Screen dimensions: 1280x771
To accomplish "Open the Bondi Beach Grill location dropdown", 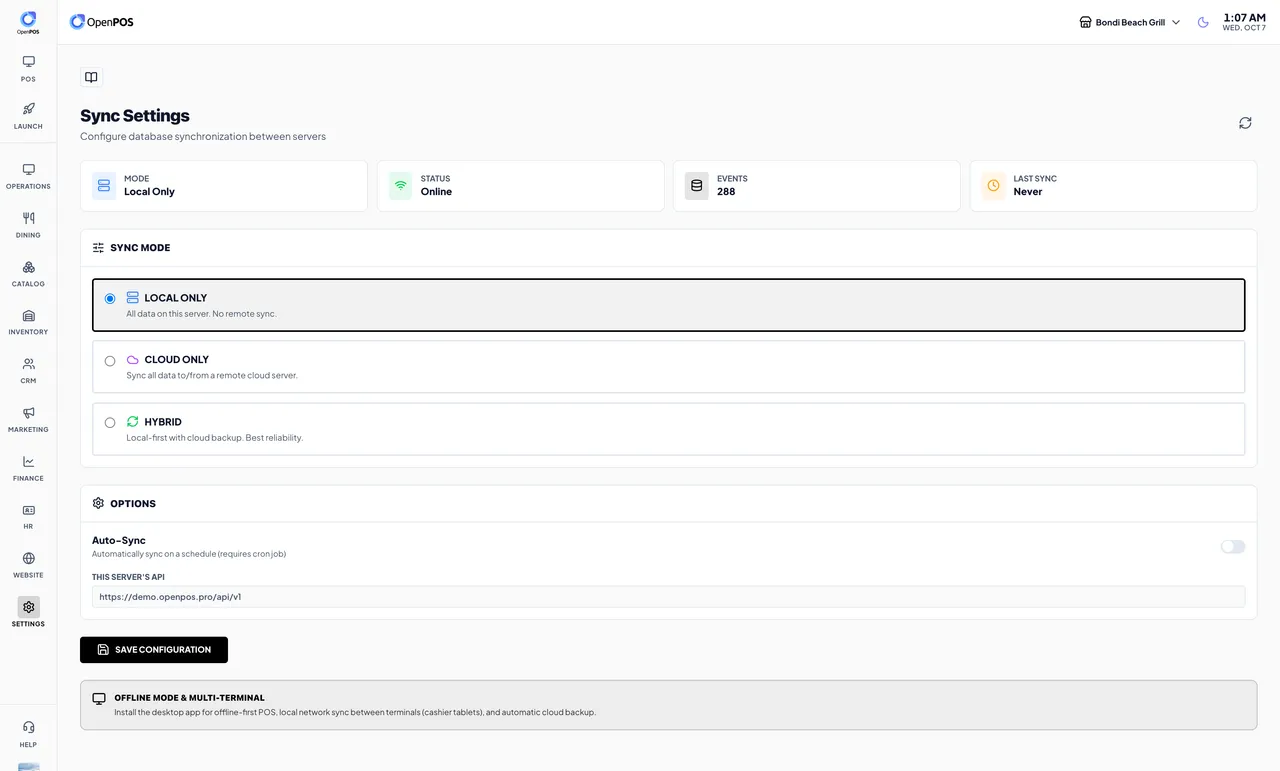I will 1130,22.
